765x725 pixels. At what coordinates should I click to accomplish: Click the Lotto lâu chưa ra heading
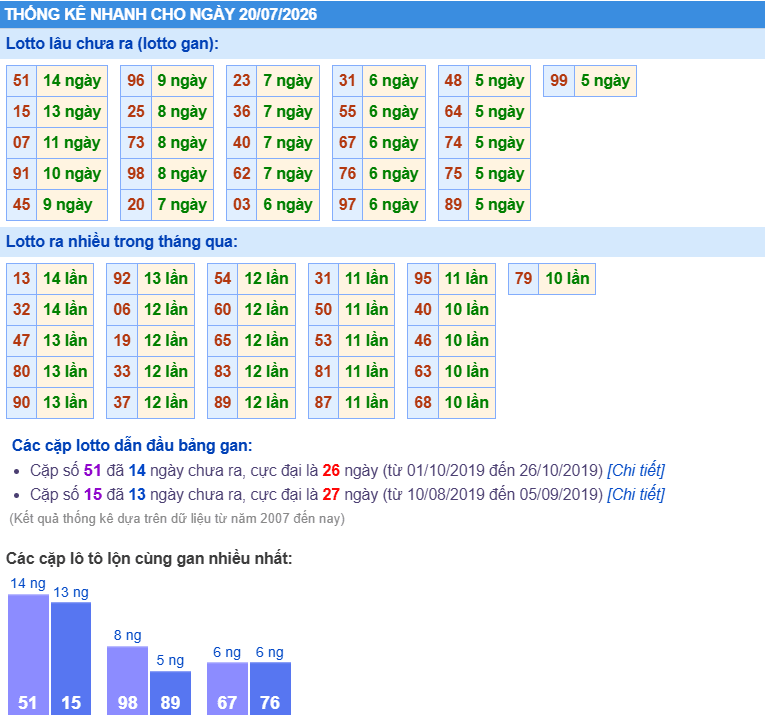[x=112, y=43]
